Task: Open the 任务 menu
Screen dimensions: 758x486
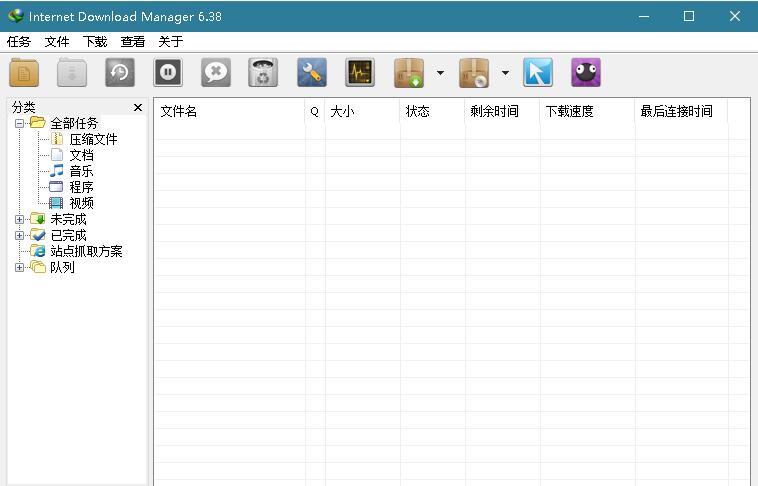Action: [19, 42]
